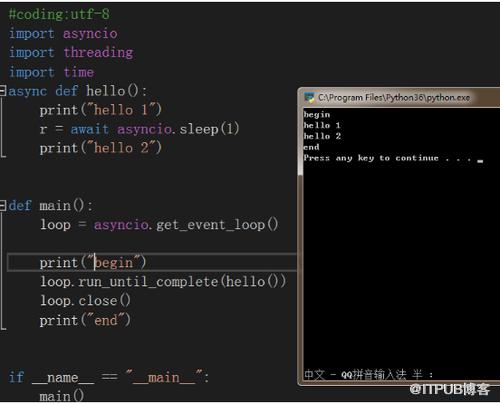Click the highlighted print("begin") line

pyautogui.click(x=152, y=263)
